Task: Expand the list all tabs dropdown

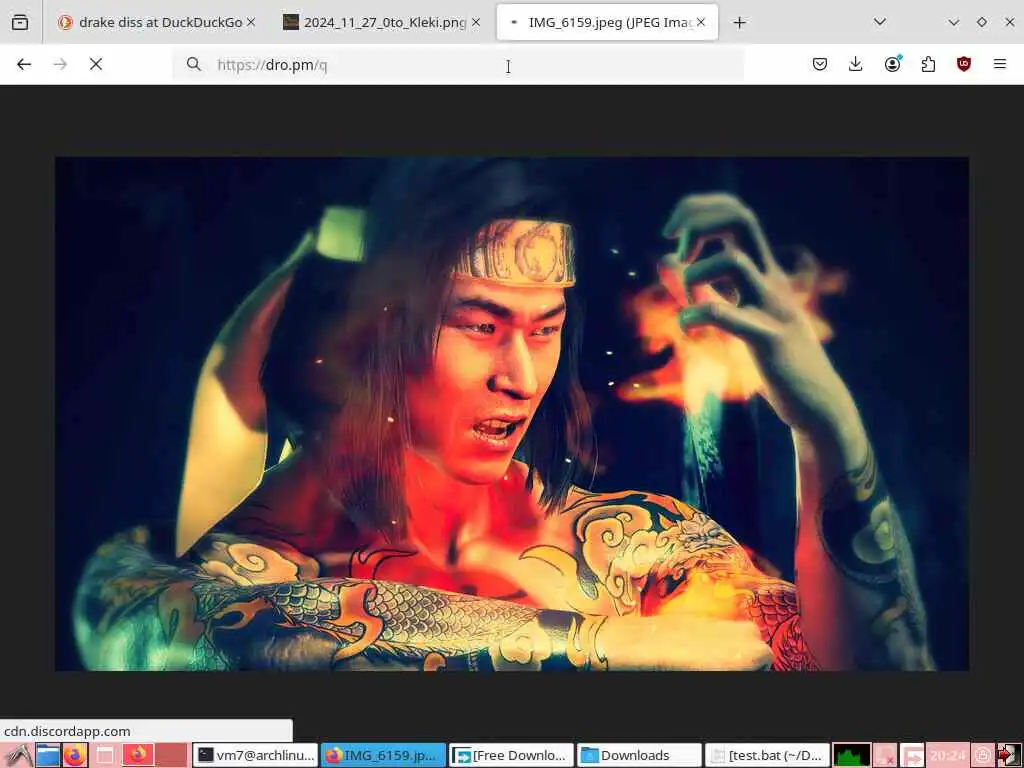Action: 880,22
